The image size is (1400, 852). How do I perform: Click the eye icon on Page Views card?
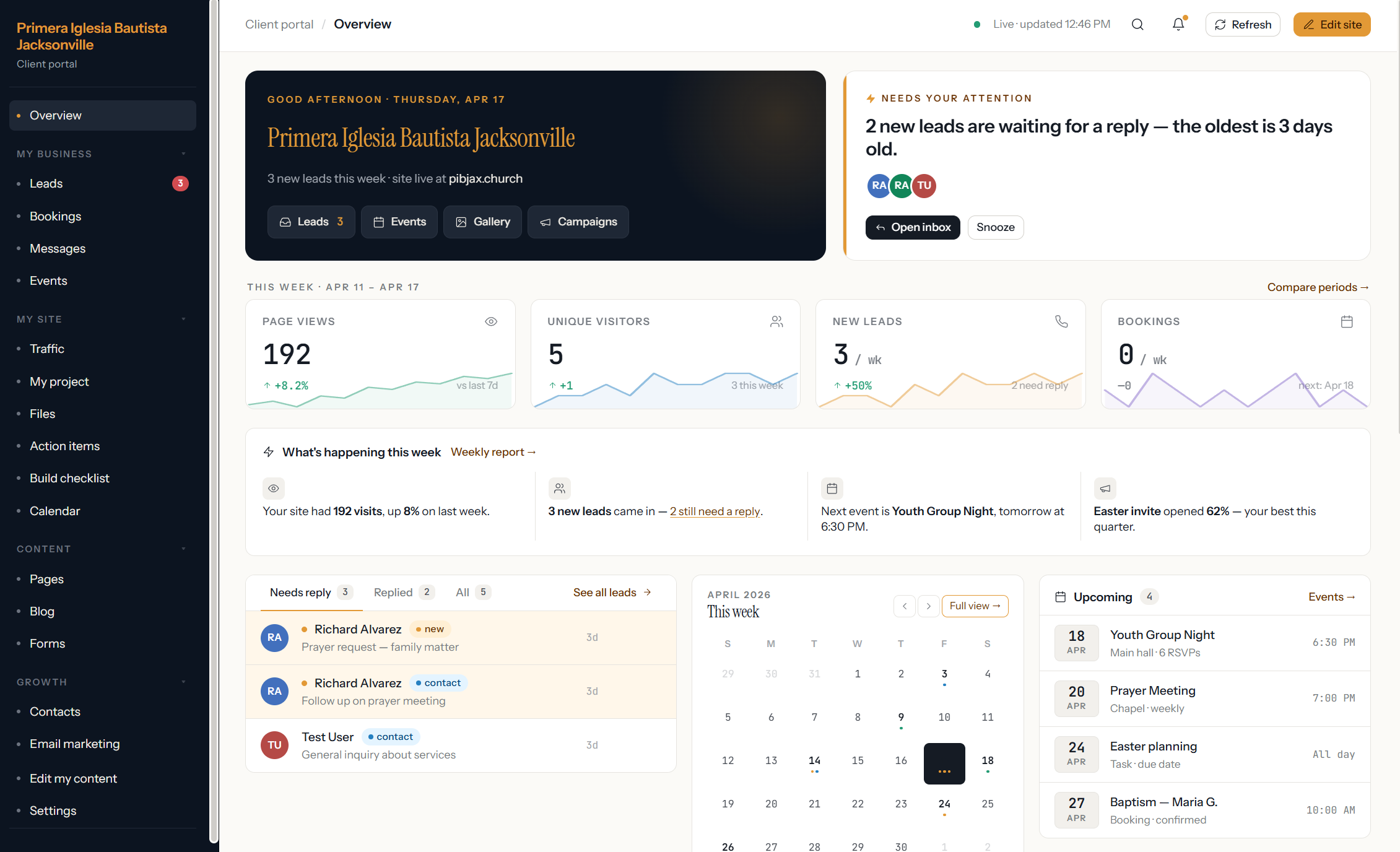[491, 321]
